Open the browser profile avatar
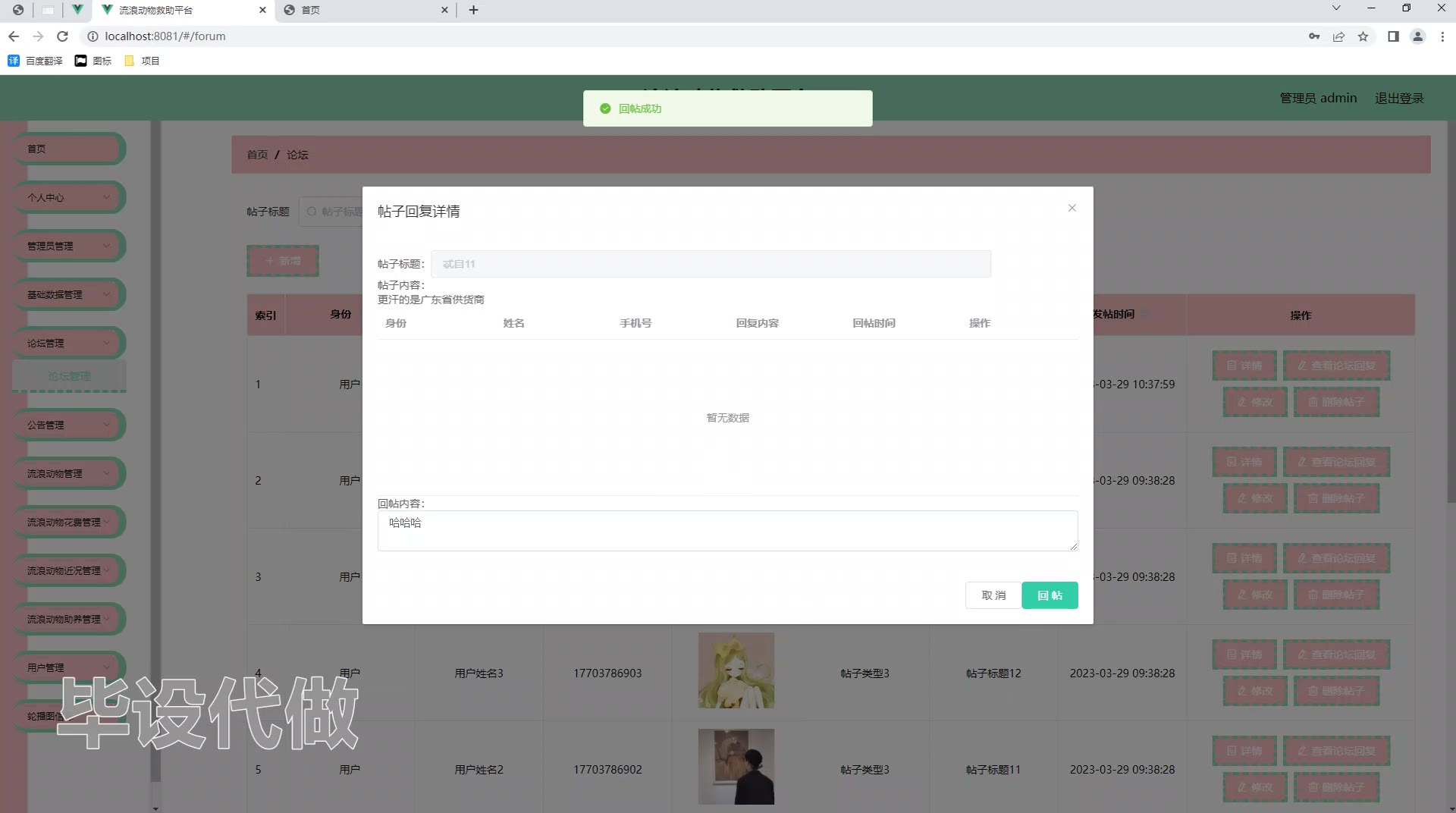 coord(1417,36)
